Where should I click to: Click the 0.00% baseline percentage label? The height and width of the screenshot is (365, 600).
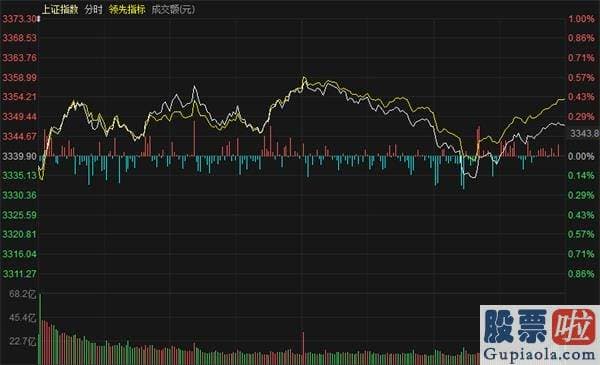tap(581, 156)
